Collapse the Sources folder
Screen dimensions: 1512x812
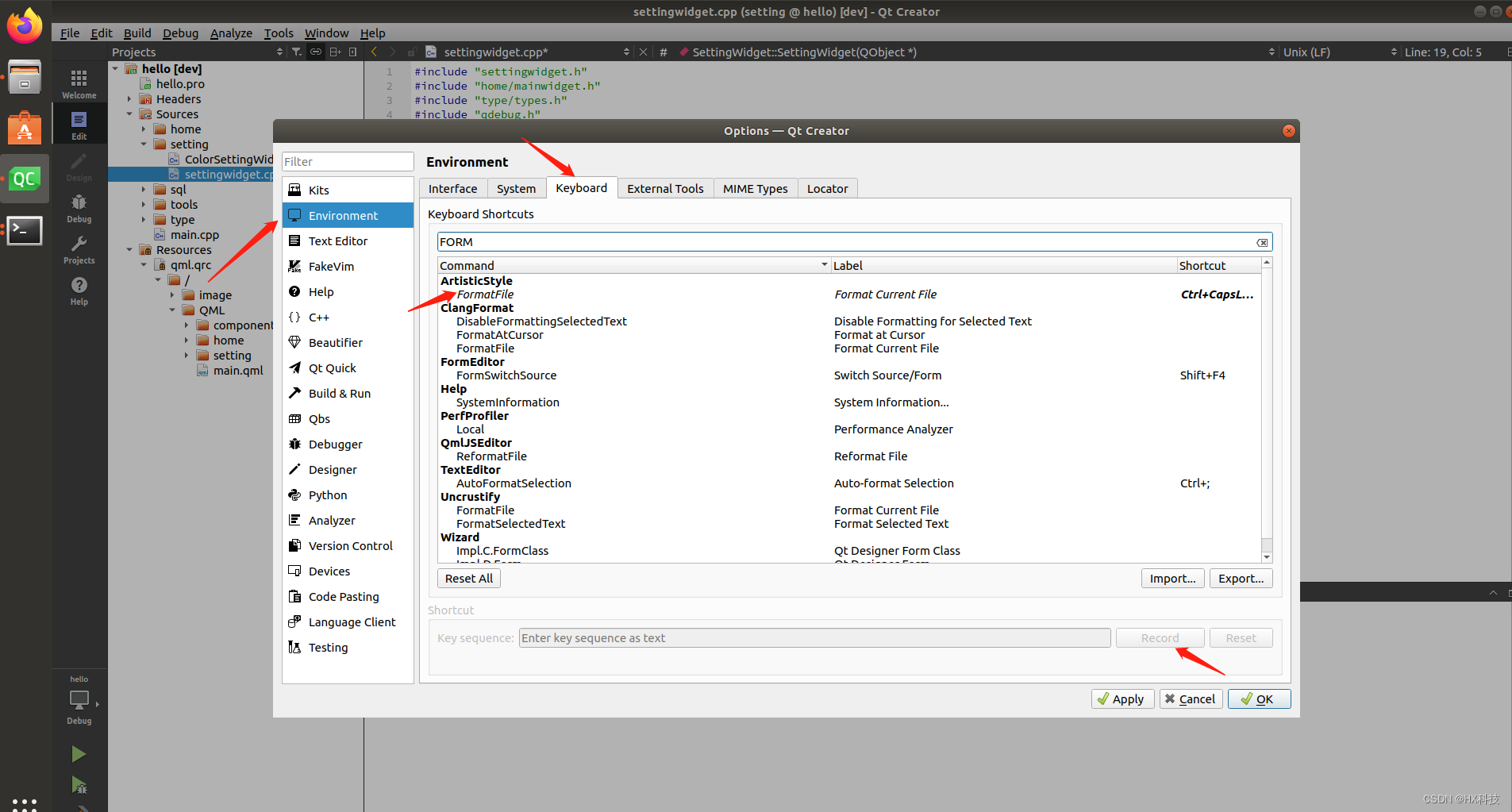point(129,114)
